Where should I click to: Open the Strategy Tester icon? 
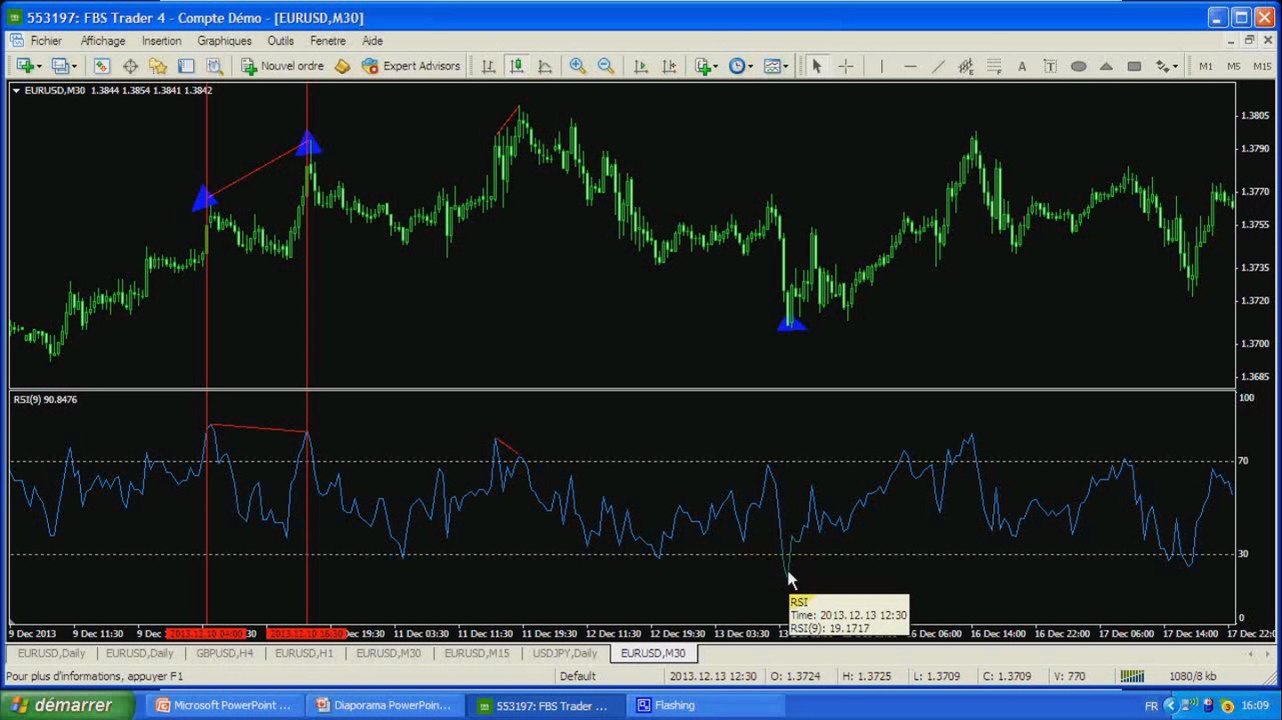214,66
